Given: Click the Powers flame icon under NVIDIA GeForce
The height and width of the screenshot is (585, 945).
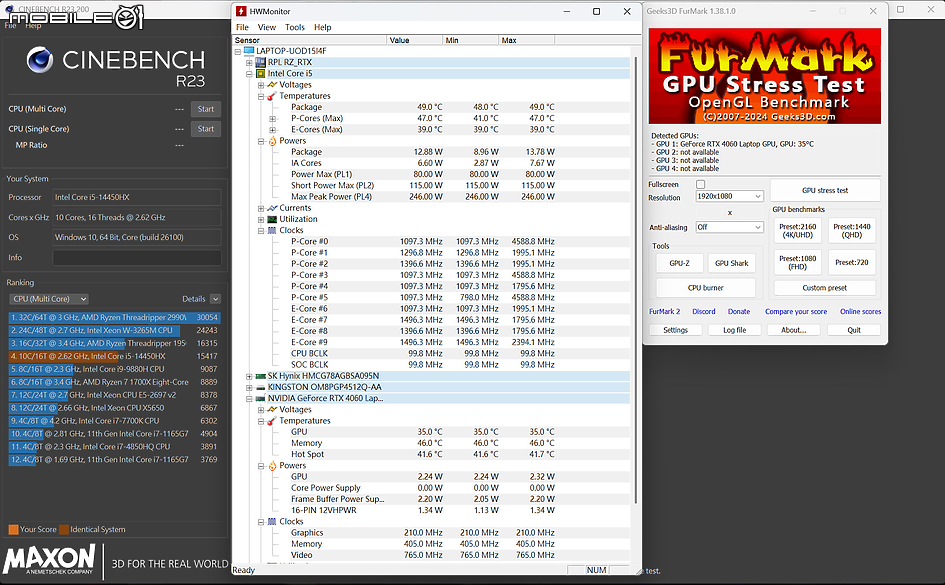Looking at the screenshot, I should tap(272, 466).
